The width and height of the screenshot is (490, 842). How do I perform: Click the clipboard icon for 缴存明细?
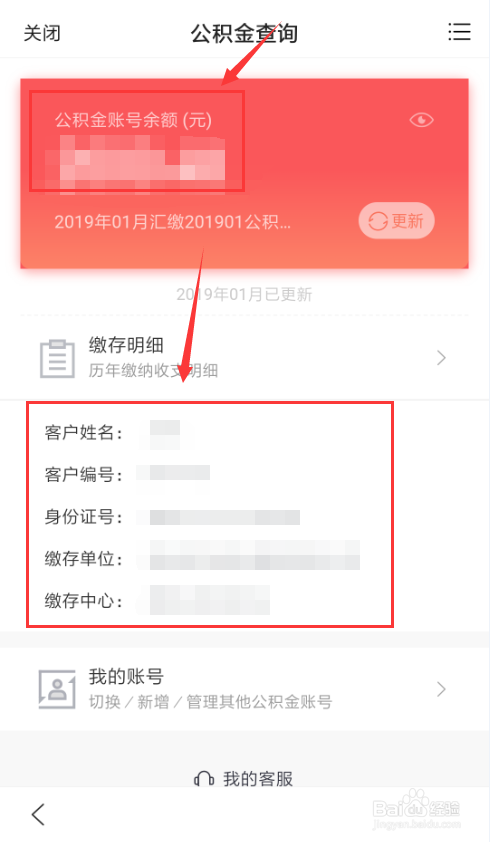coord(57,358)
